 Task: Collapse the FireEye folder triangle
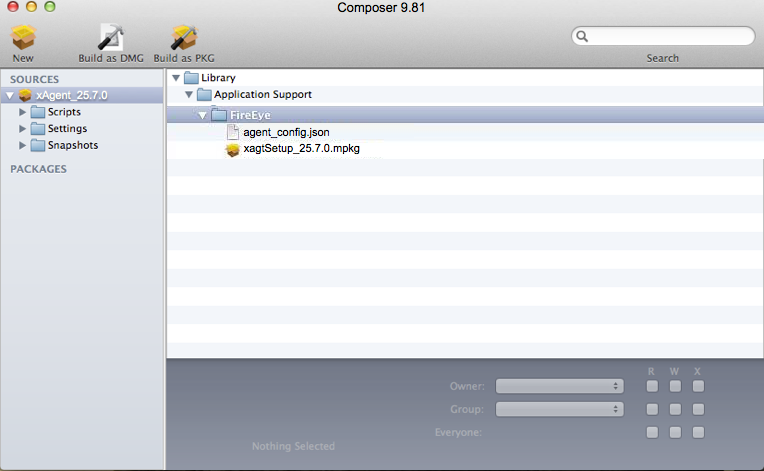pos(202,115)
